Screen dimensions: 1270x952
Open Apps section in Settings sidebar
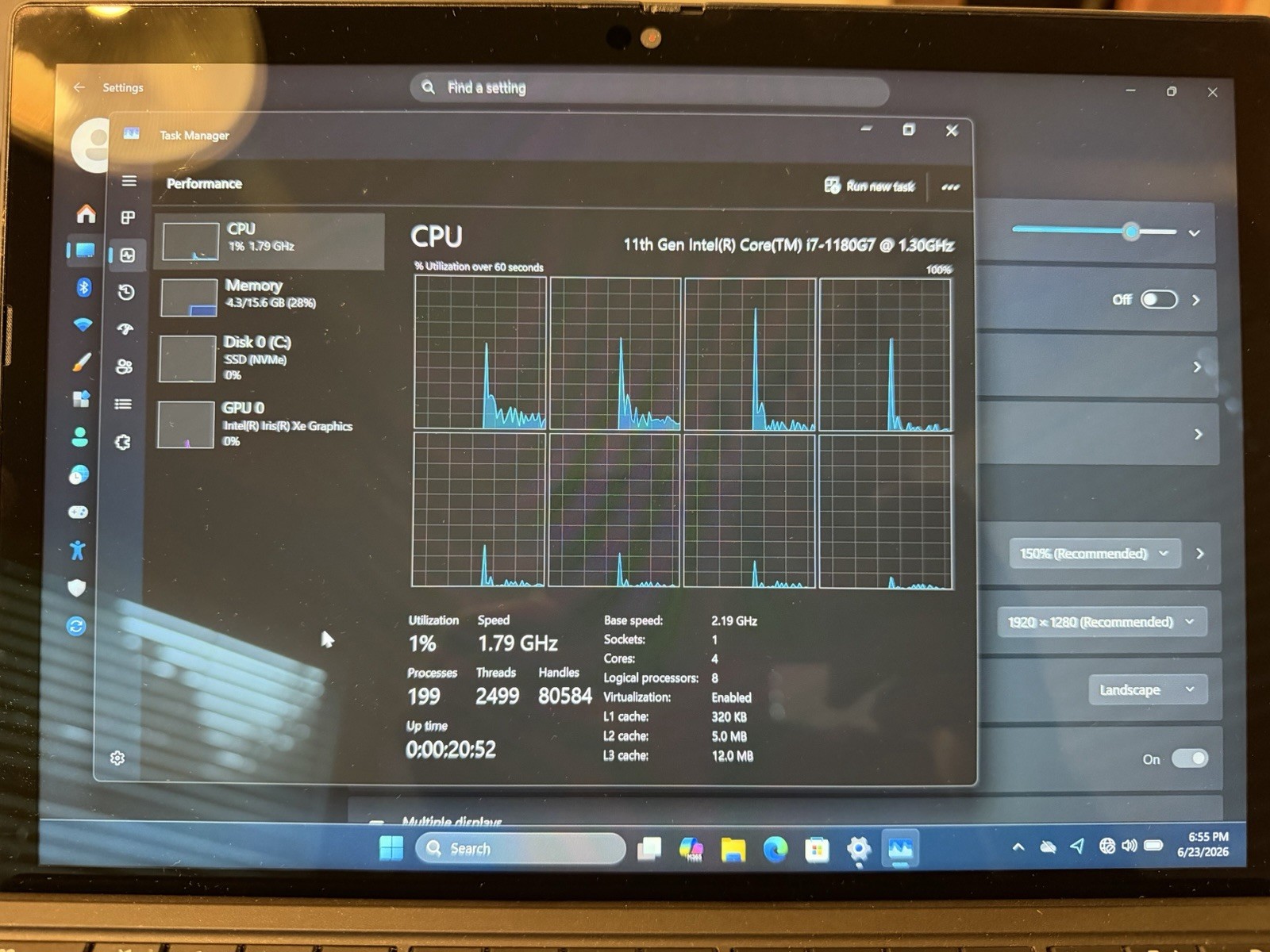[81, 398]
